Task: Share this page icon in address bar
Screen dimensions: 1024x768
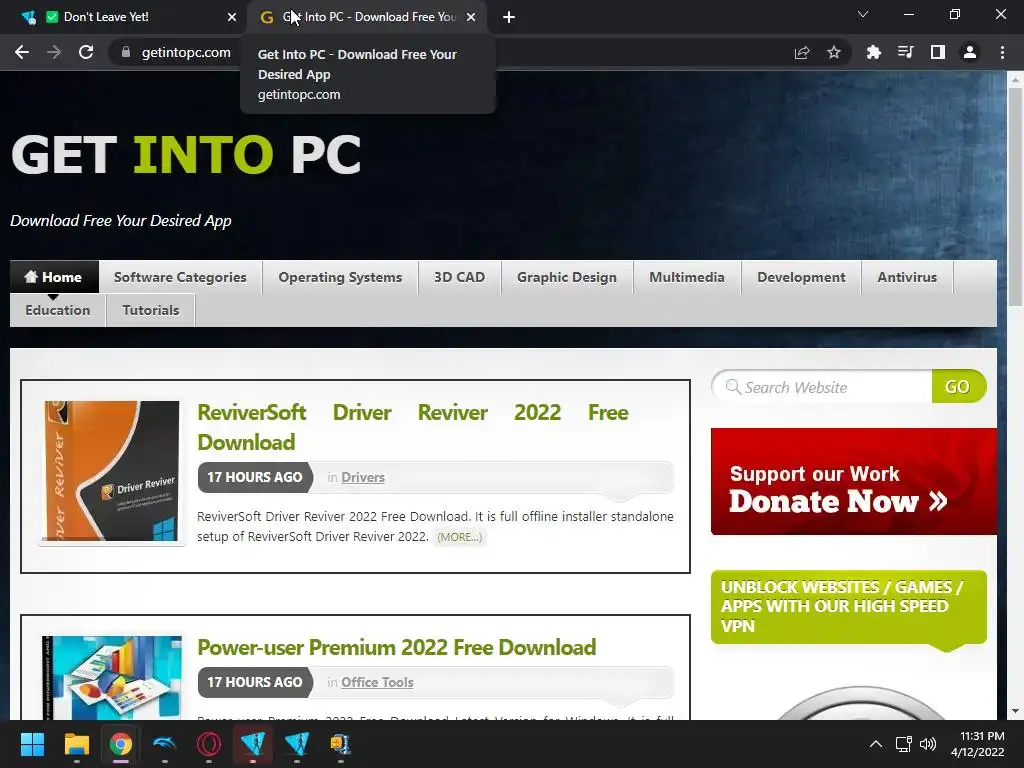Action: coord(802,53)
